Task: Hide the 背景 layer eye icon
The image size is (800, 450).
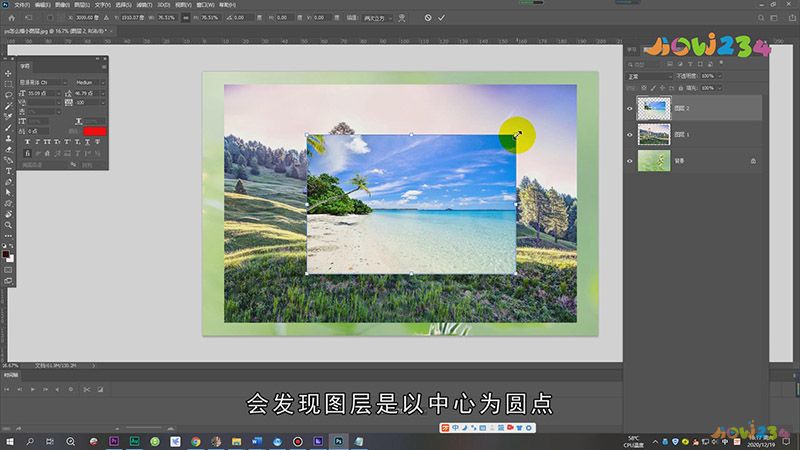Action: pos(630,161)
